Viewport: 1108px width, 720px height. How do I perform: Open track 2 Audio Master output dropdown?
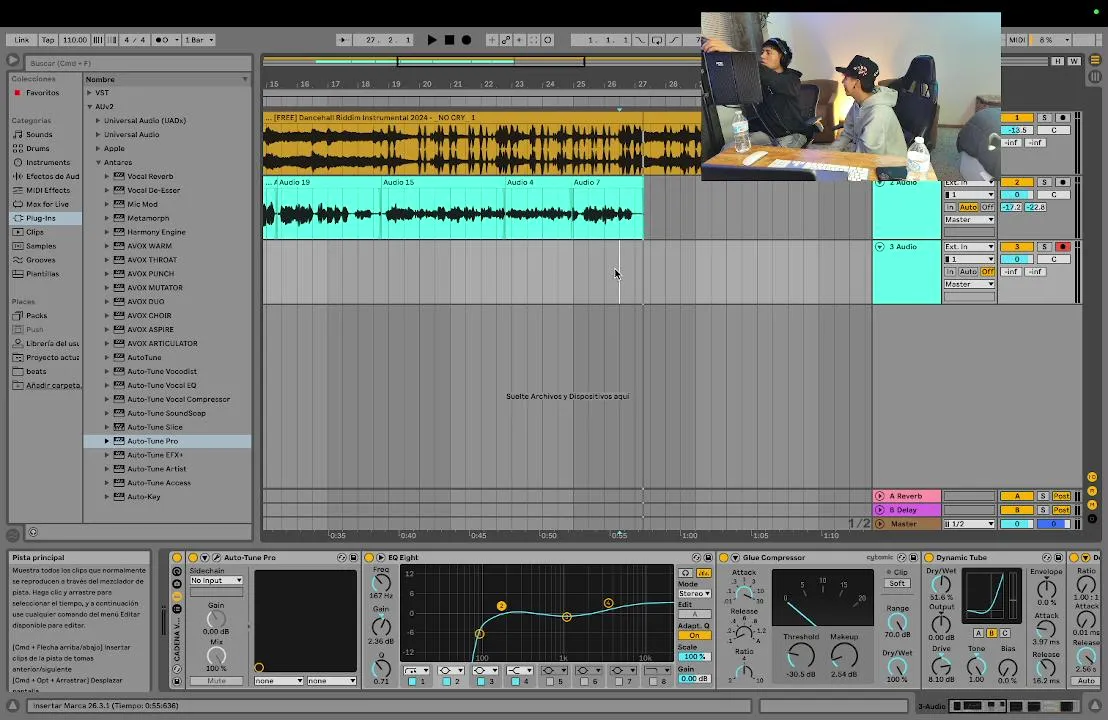[x=969, y=220]
